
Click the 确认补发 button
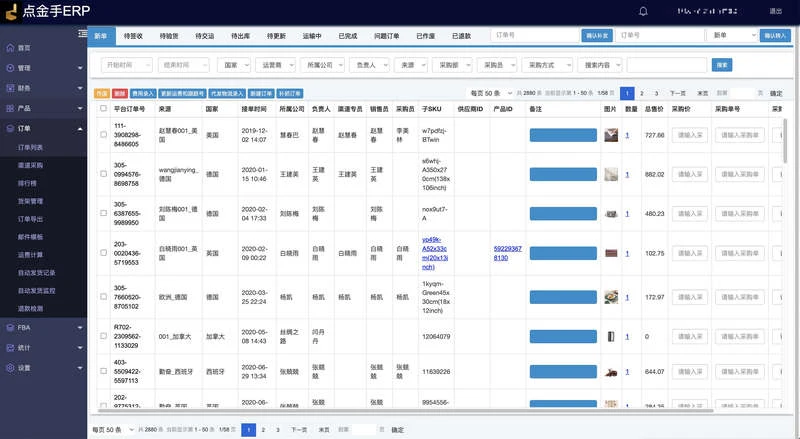(x=597, y=36)
